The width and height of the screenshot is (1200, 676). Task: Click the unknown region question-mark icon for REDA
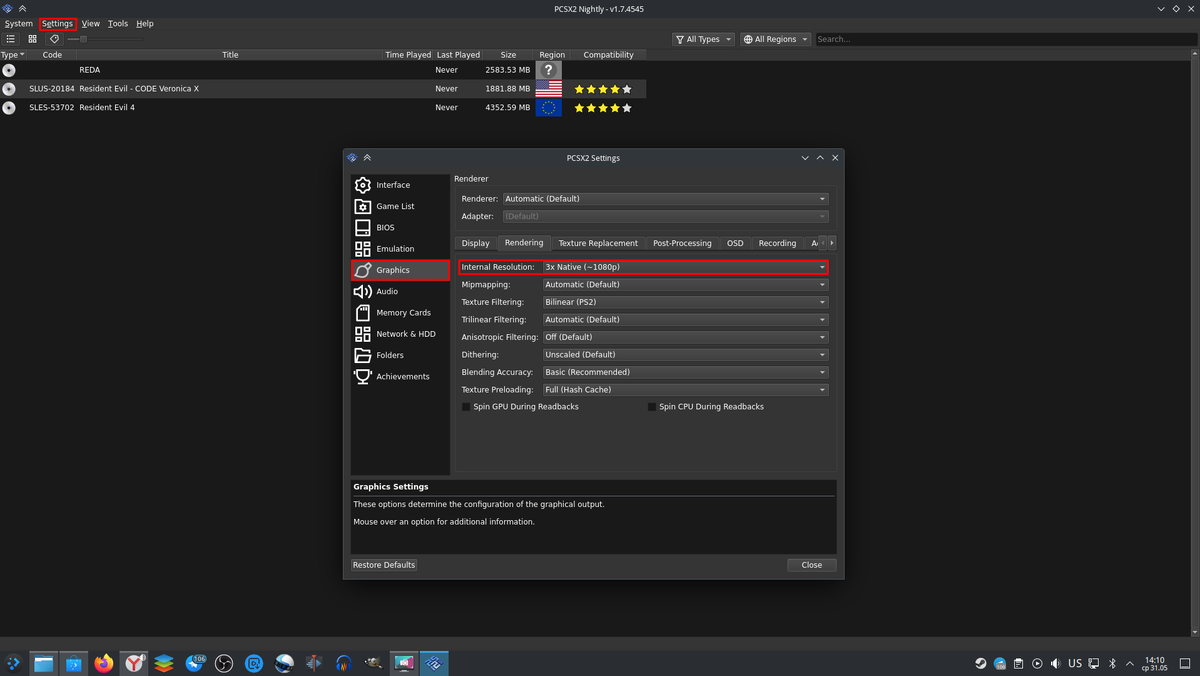(x=548, y=70)
